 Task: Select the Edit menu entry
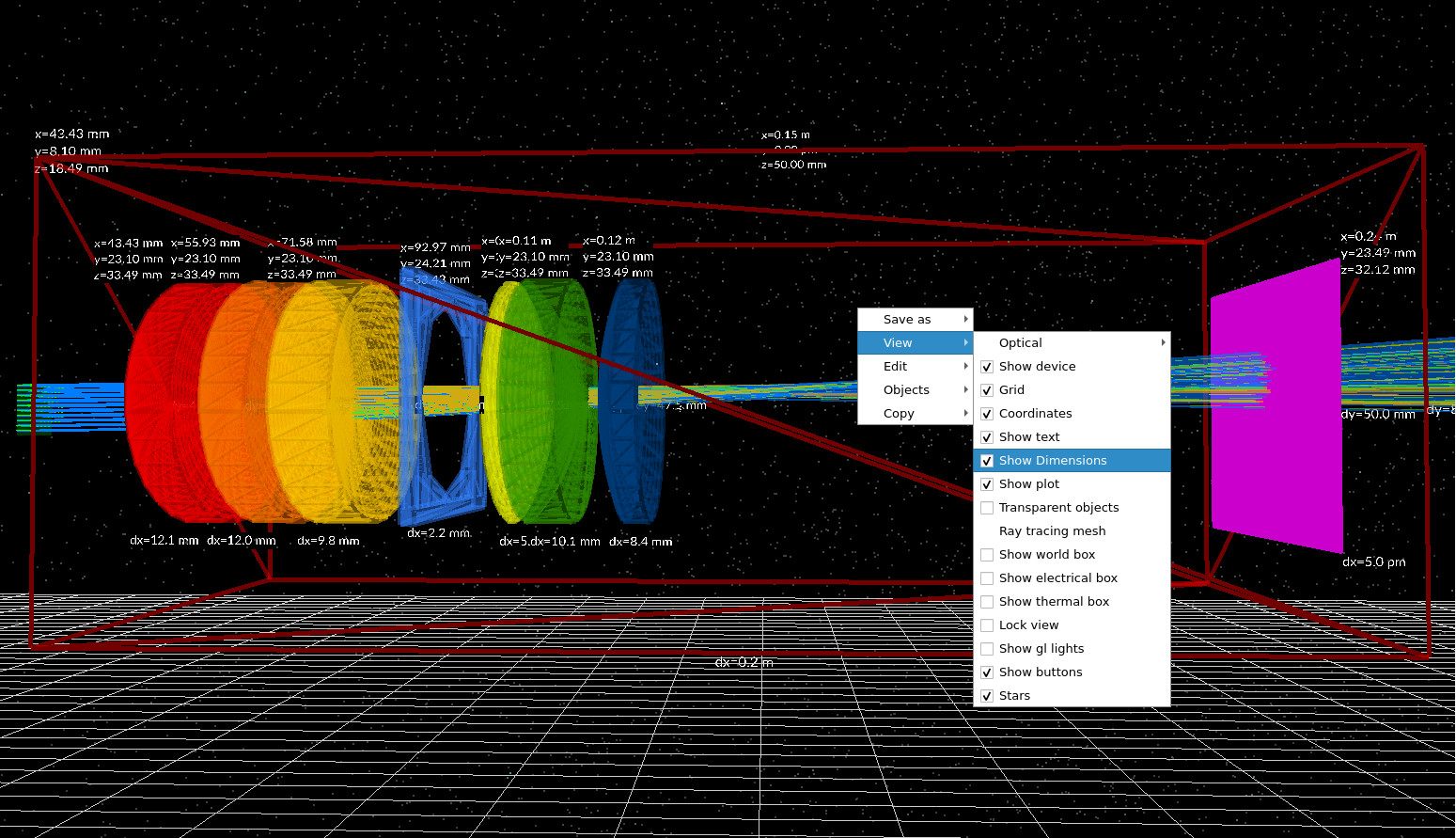895,366
